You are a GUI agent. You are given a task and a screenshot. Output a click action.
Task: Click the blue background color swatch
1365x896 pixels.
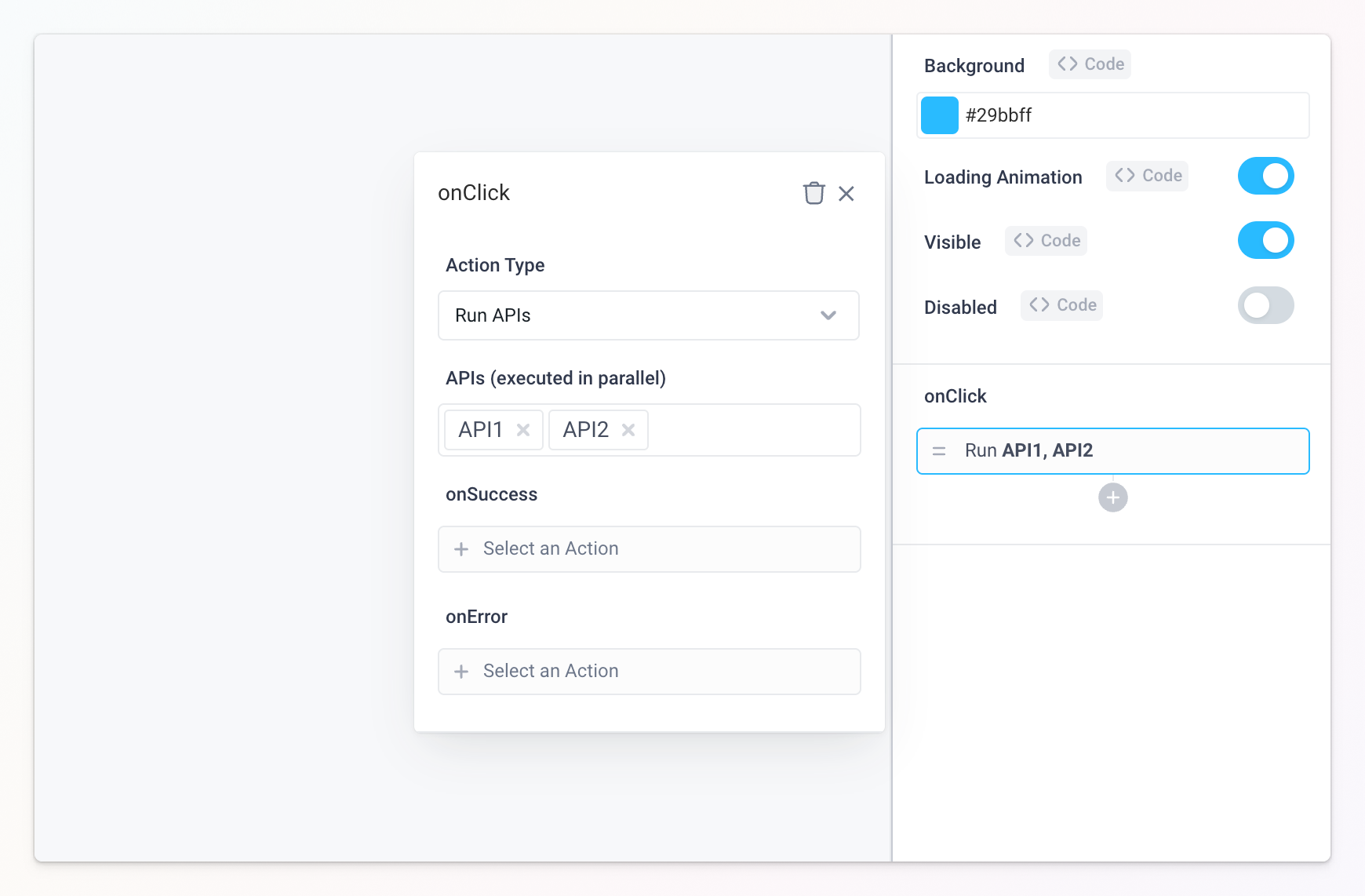[x=939, y=115]
